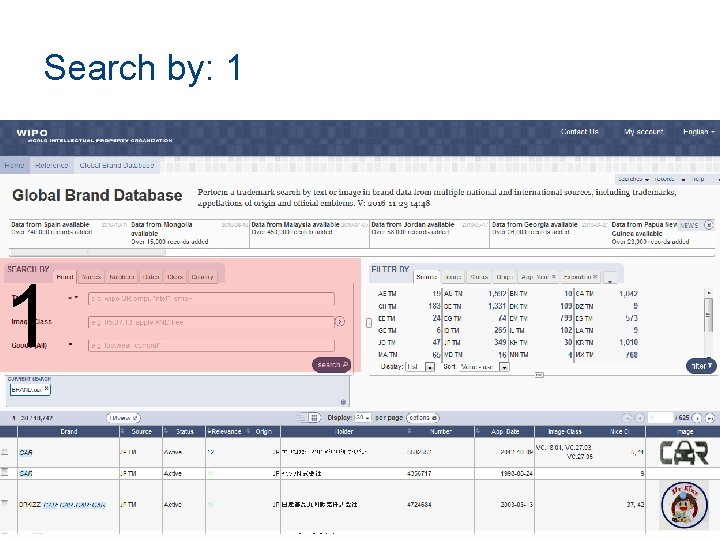Remove the BRAND:car current search chip
Screen dimensions: 720x540
(46, 388)
